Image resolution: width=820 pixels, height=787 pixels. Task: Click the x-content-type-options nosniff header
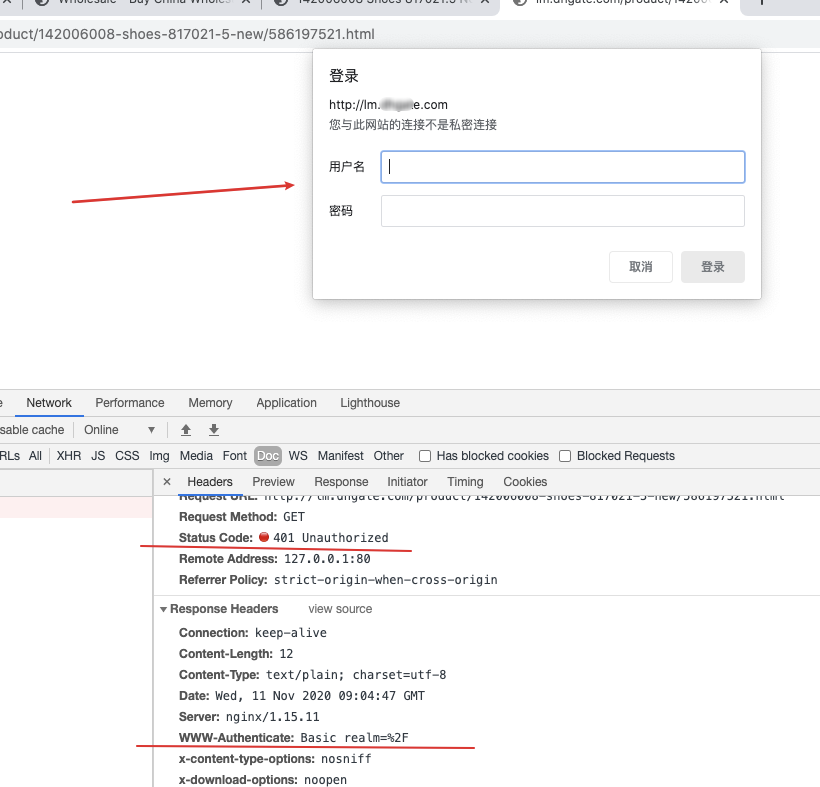(x=275, y=759)
